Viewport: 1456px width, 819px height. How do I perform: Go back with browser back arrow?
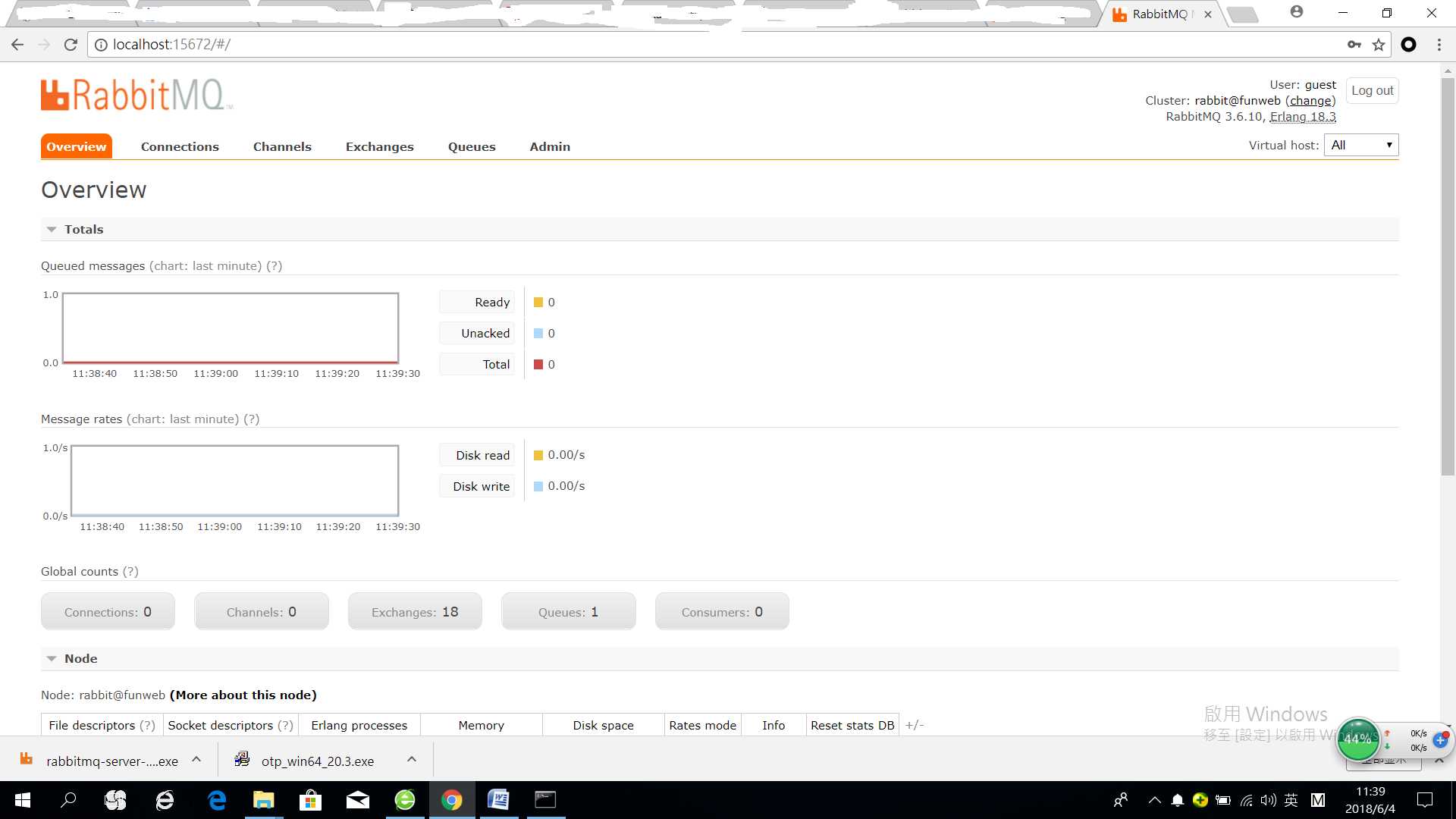pos(17,45)
